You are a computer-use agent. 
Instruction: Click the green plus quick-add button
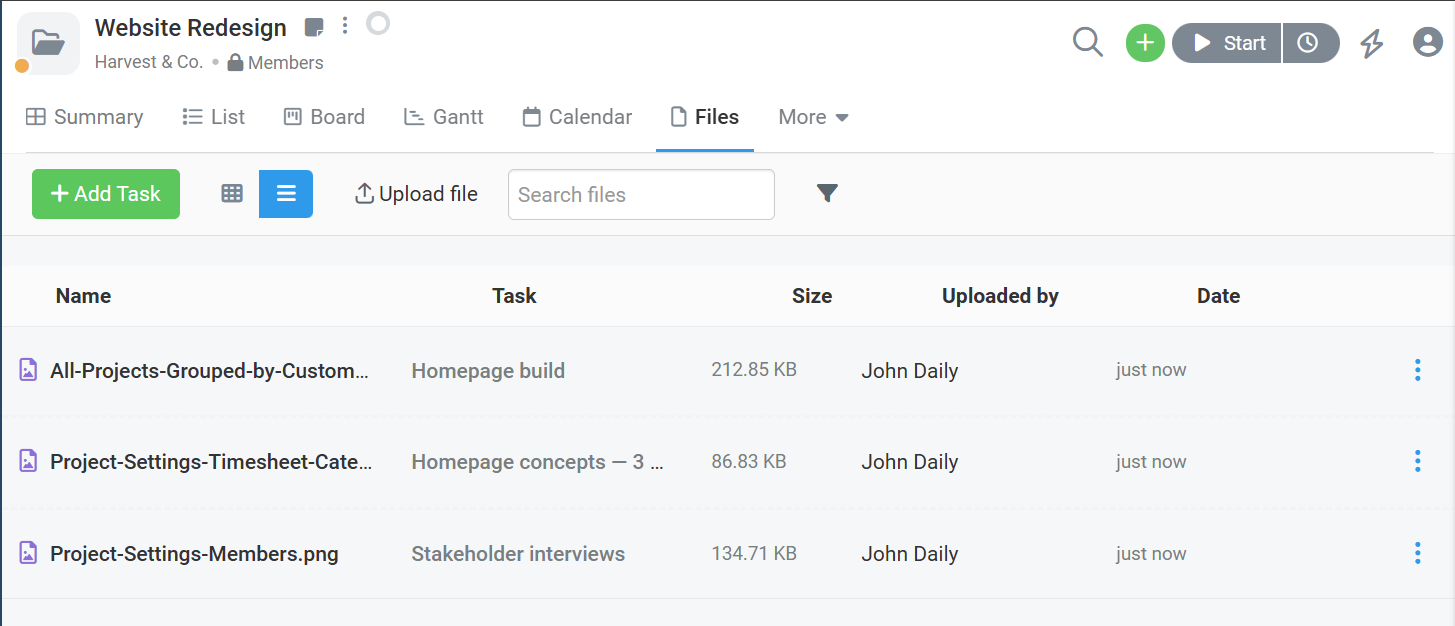[x=1145, y=43]
